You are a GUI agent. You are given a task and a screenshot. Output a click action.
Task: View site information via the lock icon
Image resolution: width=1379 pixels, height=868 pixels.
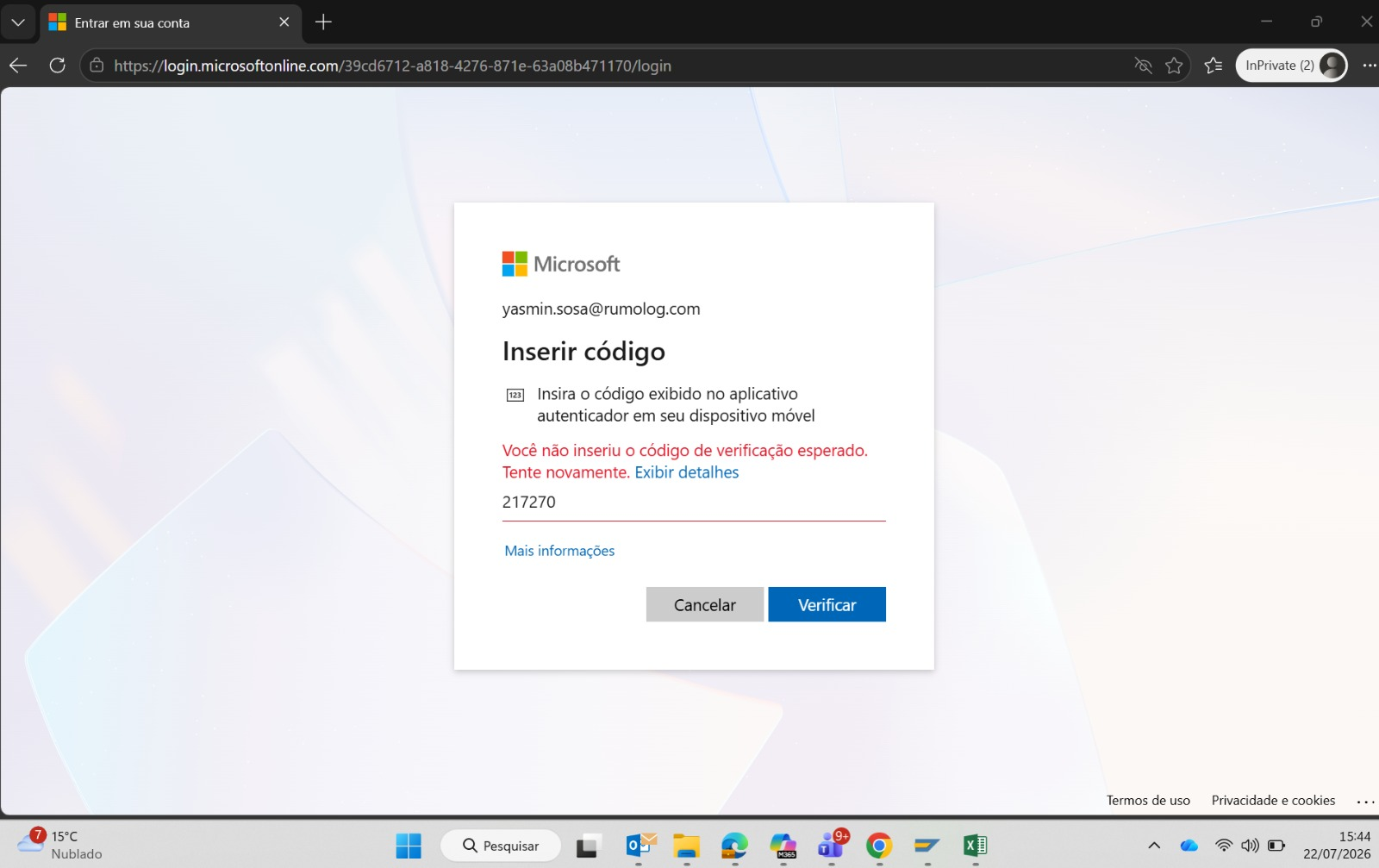coord(97,66)
